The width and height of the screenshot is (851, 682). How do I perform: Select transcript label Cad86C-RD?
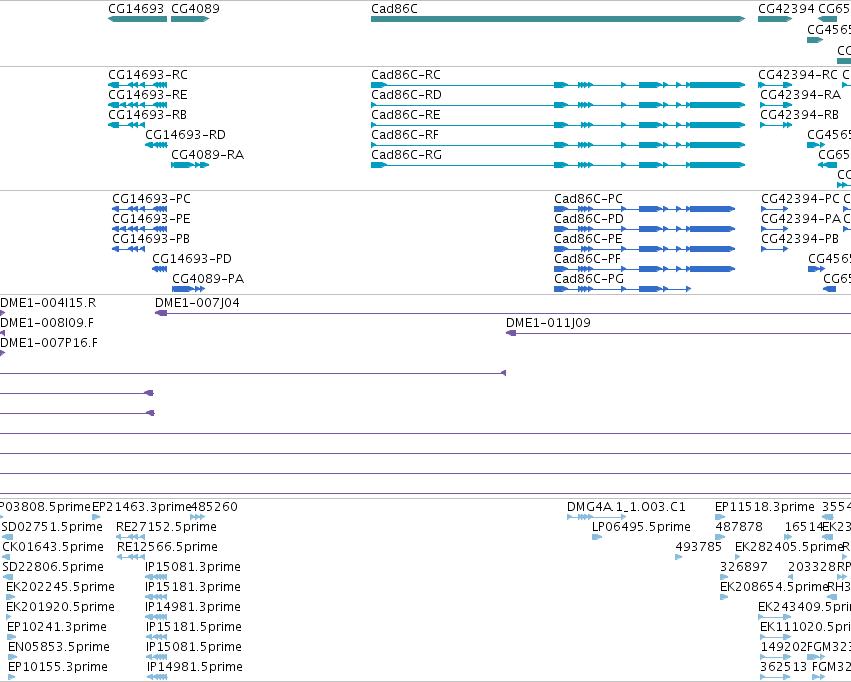click(407, 95)
